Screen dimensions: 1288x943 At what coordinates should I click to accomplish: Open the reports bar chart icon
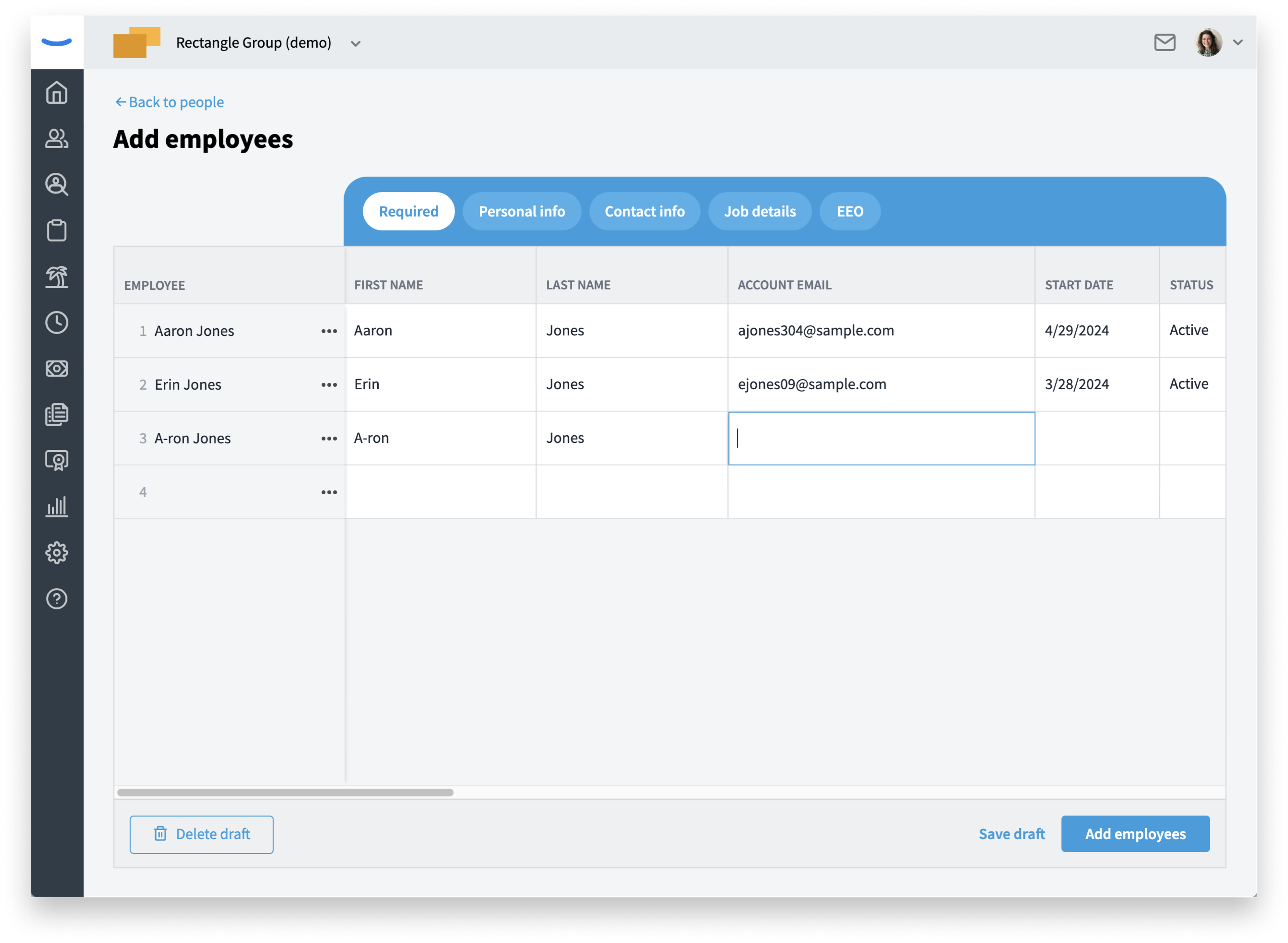57,506
